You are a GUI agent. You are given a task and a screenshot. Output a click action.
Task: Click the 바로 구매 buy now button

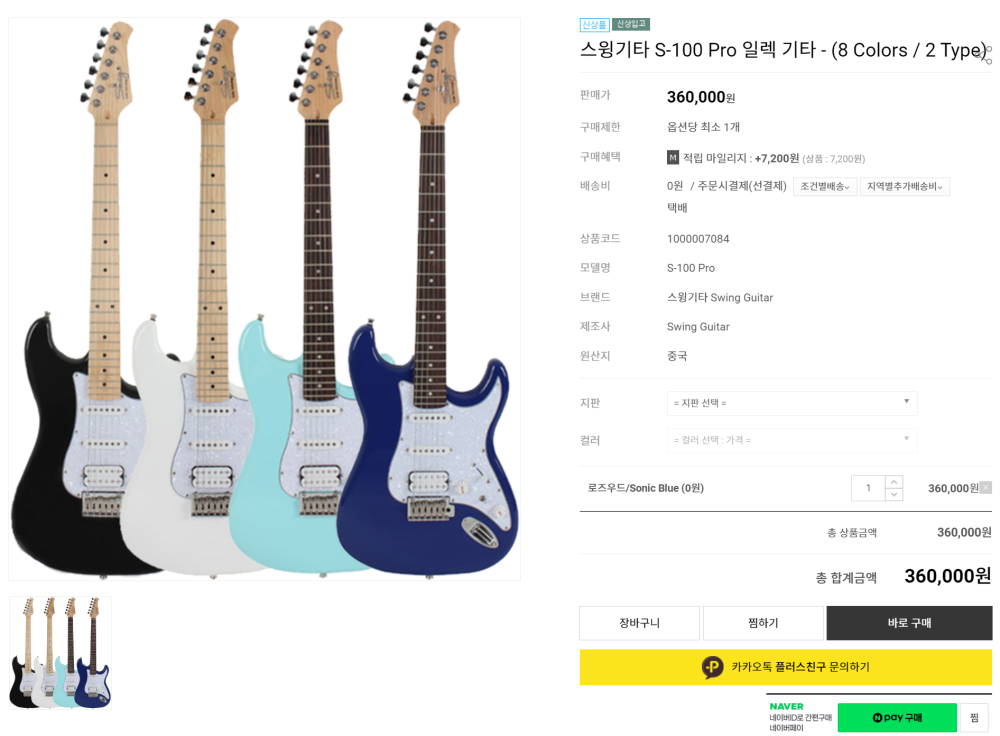tap(909, 623)
